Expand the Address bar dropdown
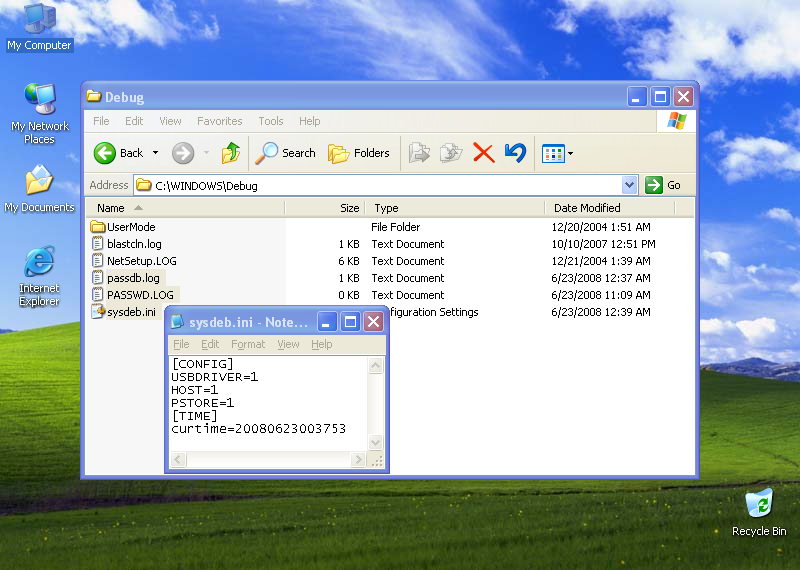The height and width of the screenshot is (570, 800). coord(630,185)
